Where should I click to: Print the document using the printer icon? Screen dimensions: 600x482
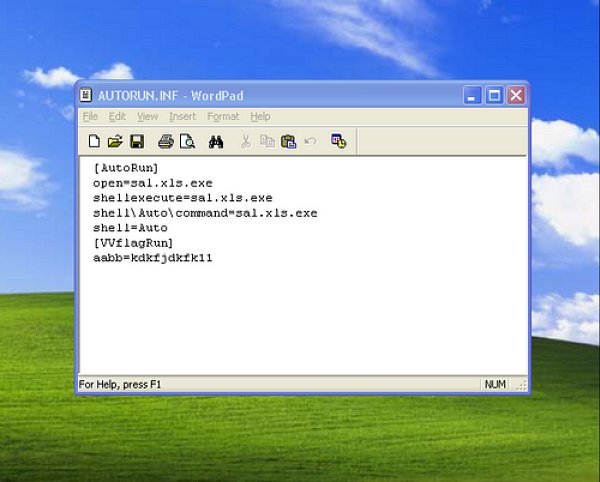click(x=166, y=142)
